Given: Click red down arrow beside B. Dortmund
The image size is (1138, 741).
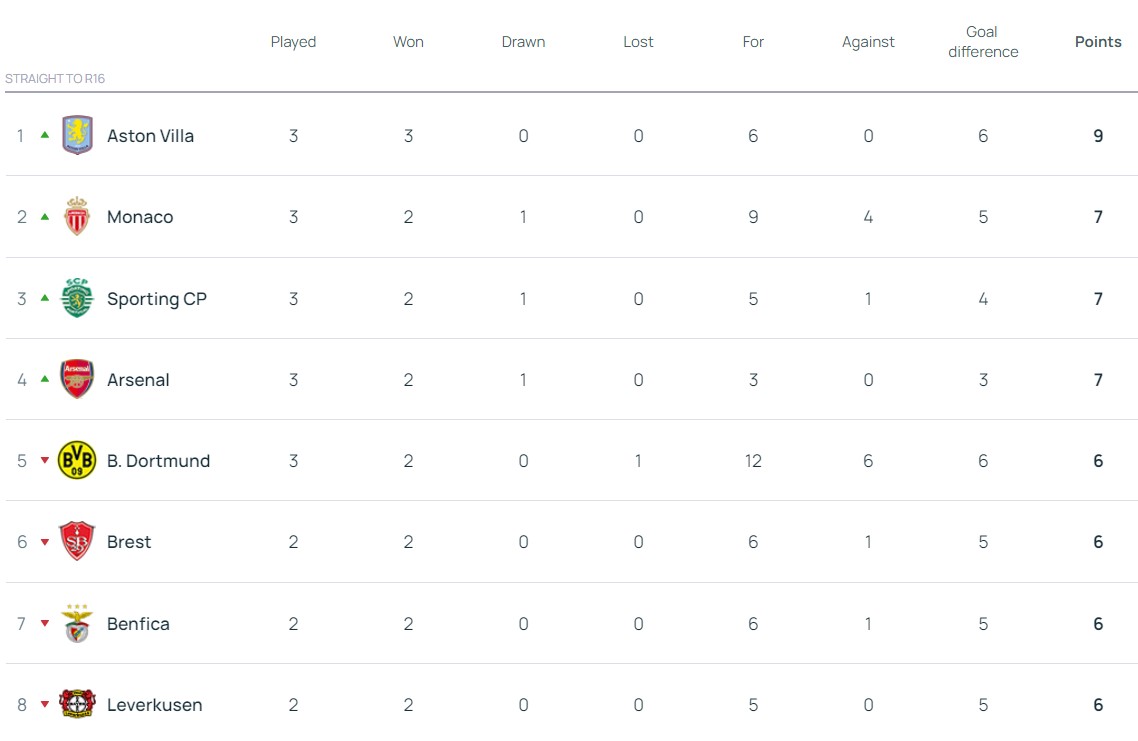Looking at the screenshot, I should [x=45, y=461].
